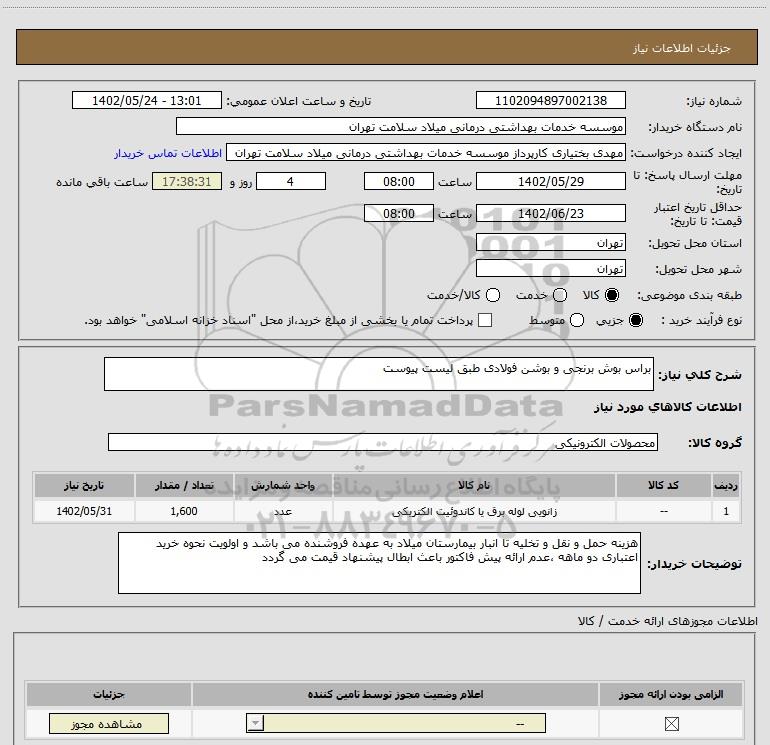The height and width of the screenshot is (745, 770).
Task: Click the اطلاعات کالاهای مورد نیاز heading
Action: tap(667, 407)
